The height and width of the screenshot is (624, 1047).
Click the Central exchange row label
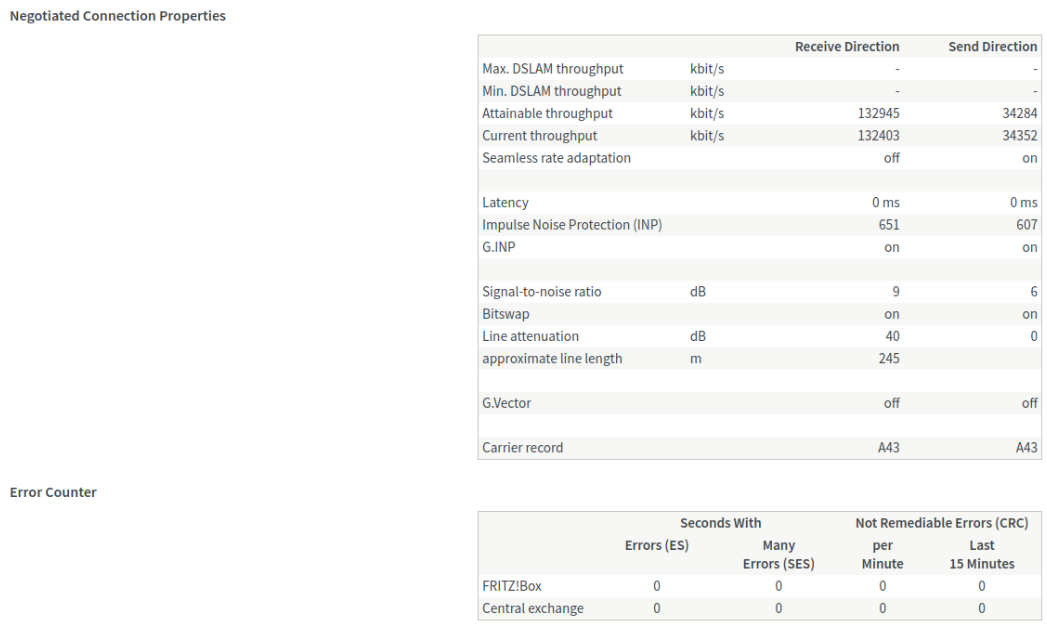click(533, 608)
